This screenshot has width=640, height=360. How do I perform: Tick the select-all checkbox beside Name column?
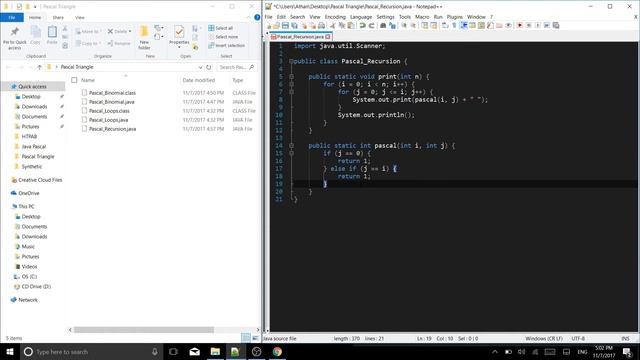74,80
